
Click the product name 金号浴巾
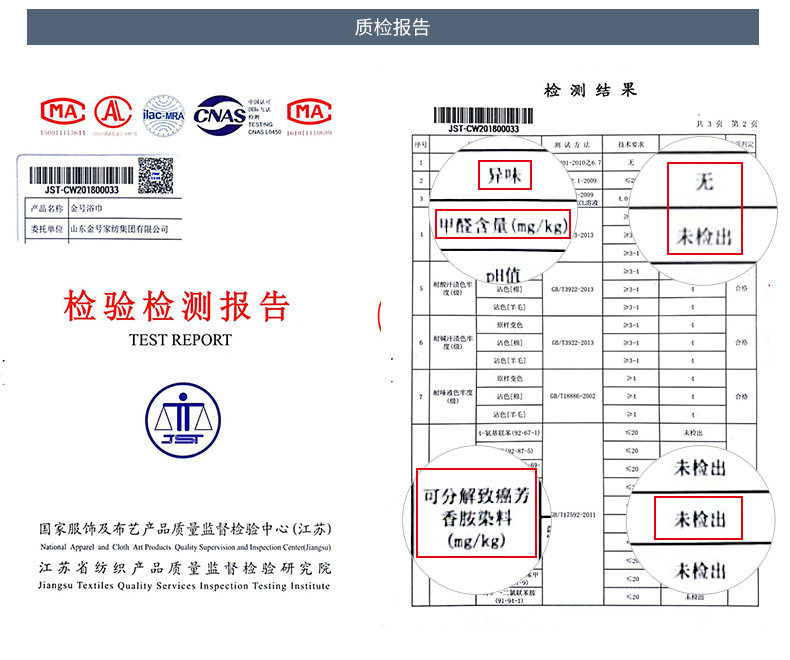click(86, 208)
